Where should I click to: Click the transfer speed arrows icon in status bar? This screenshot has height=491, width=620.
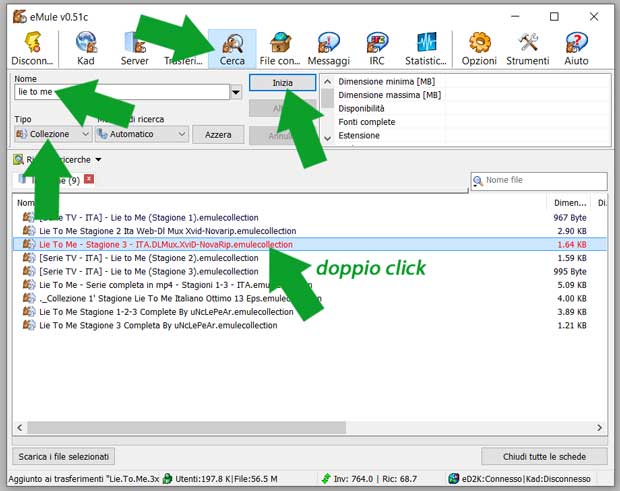pos(326,478)
